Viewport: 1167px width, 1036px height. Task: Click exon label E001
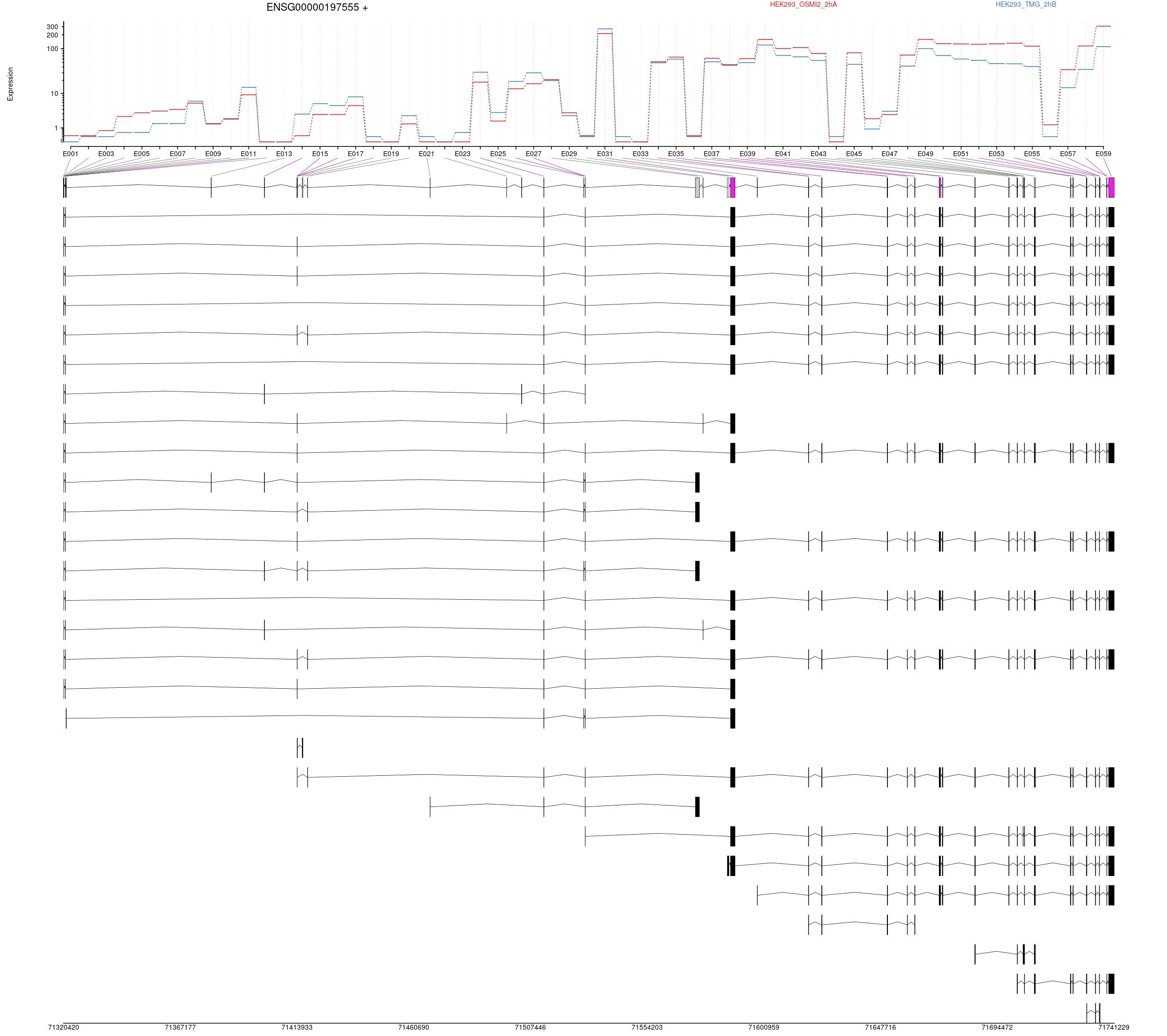point(70,154)
